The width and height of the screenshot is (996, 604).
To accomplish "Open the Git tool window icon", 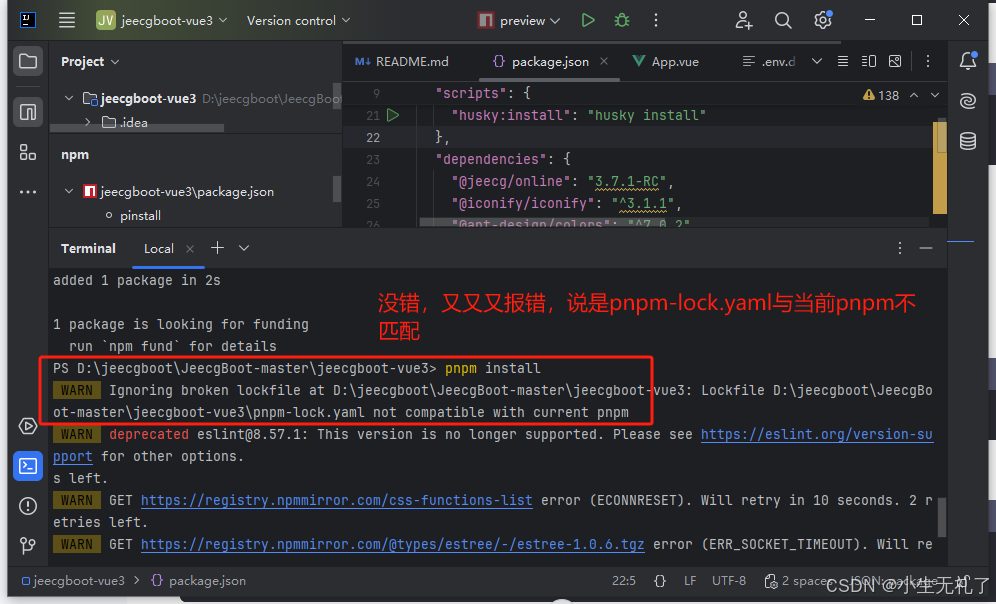I will pos(28,545).
